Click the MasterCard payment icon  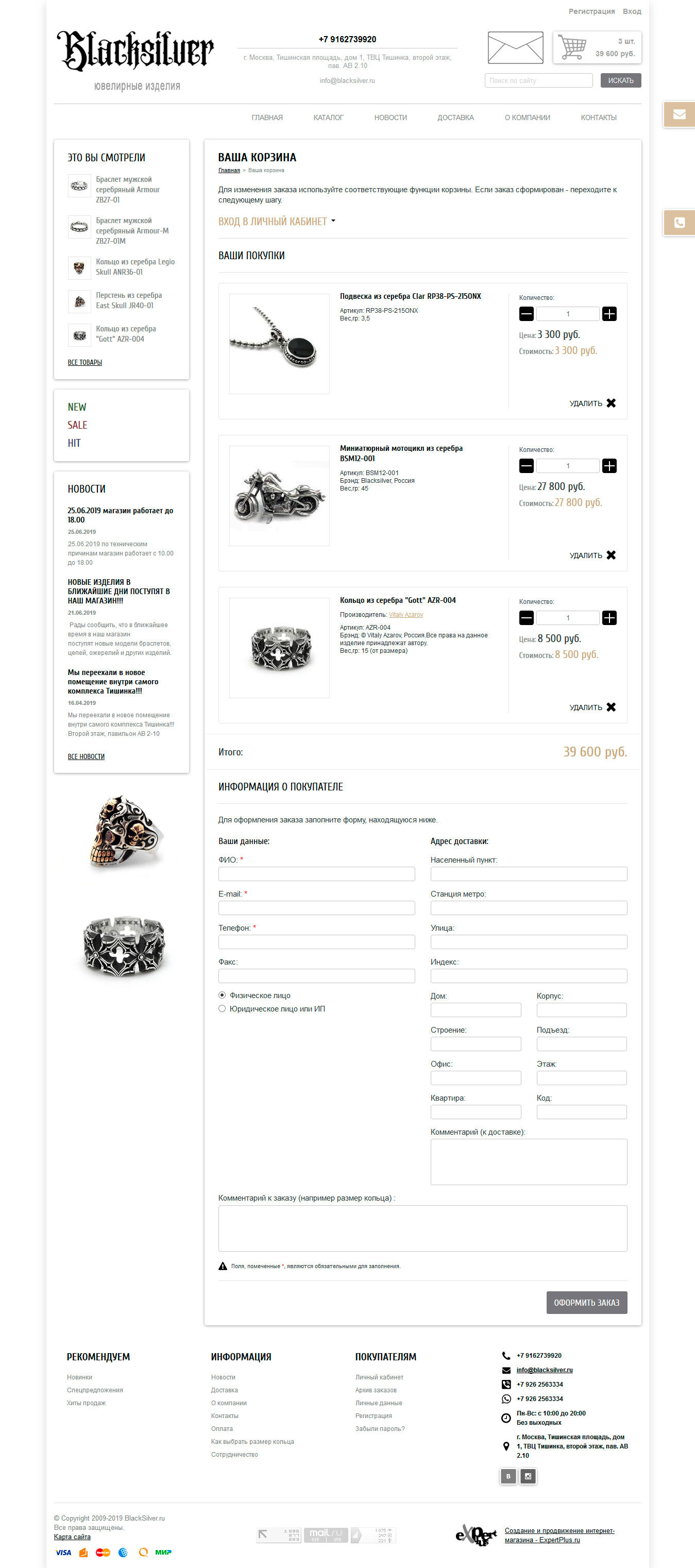(x=103, y=1552)
